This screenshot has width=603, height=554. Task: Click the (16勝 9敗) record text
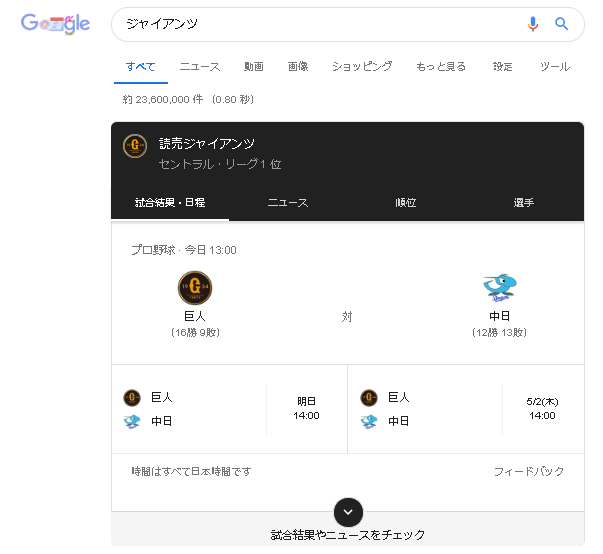pyautogui.click(x=195, y=333)
